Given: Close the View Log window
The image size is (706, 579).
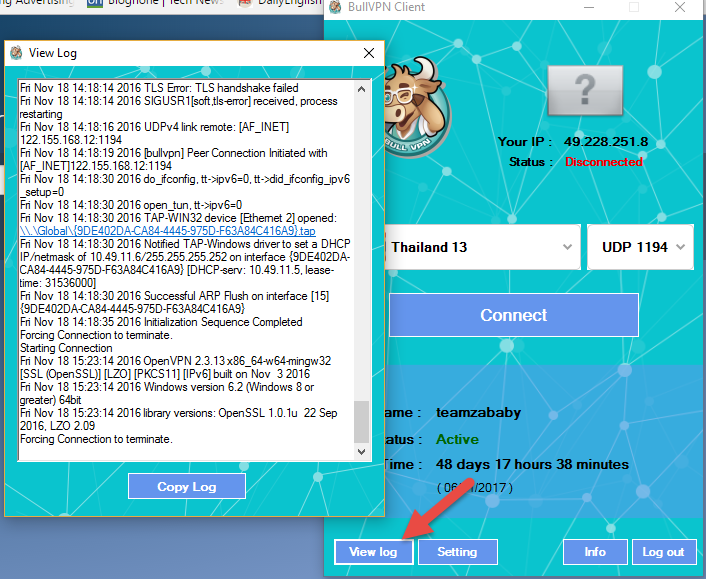Looking at the screenshot, I should (x=369, y=53).
